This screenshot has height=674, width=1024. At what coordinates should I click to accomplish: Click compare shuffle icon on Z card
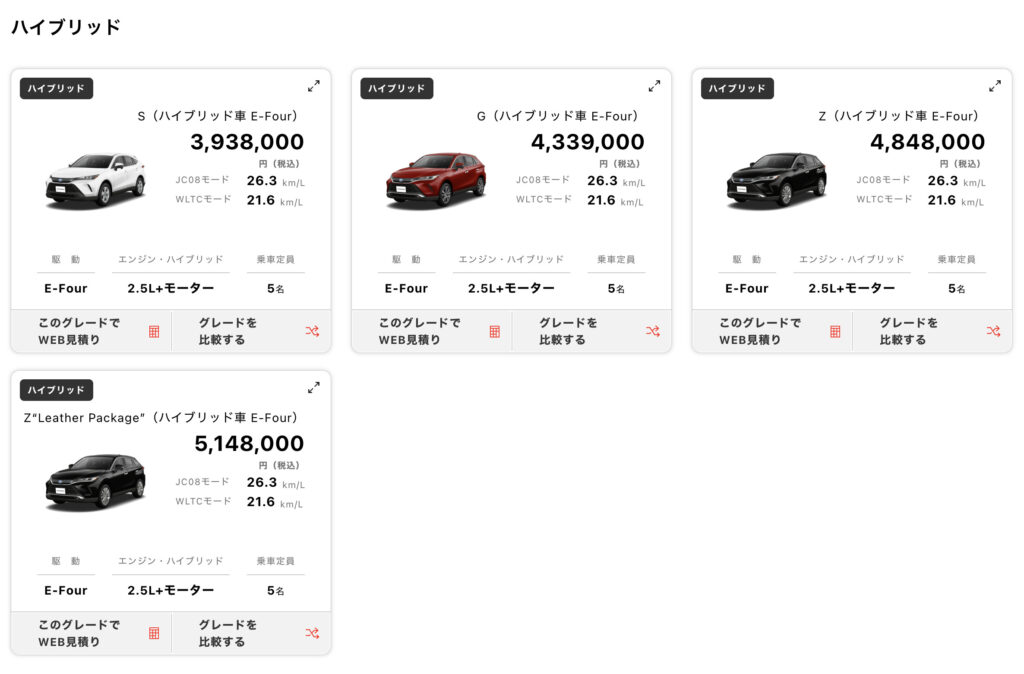pos(993,331)
